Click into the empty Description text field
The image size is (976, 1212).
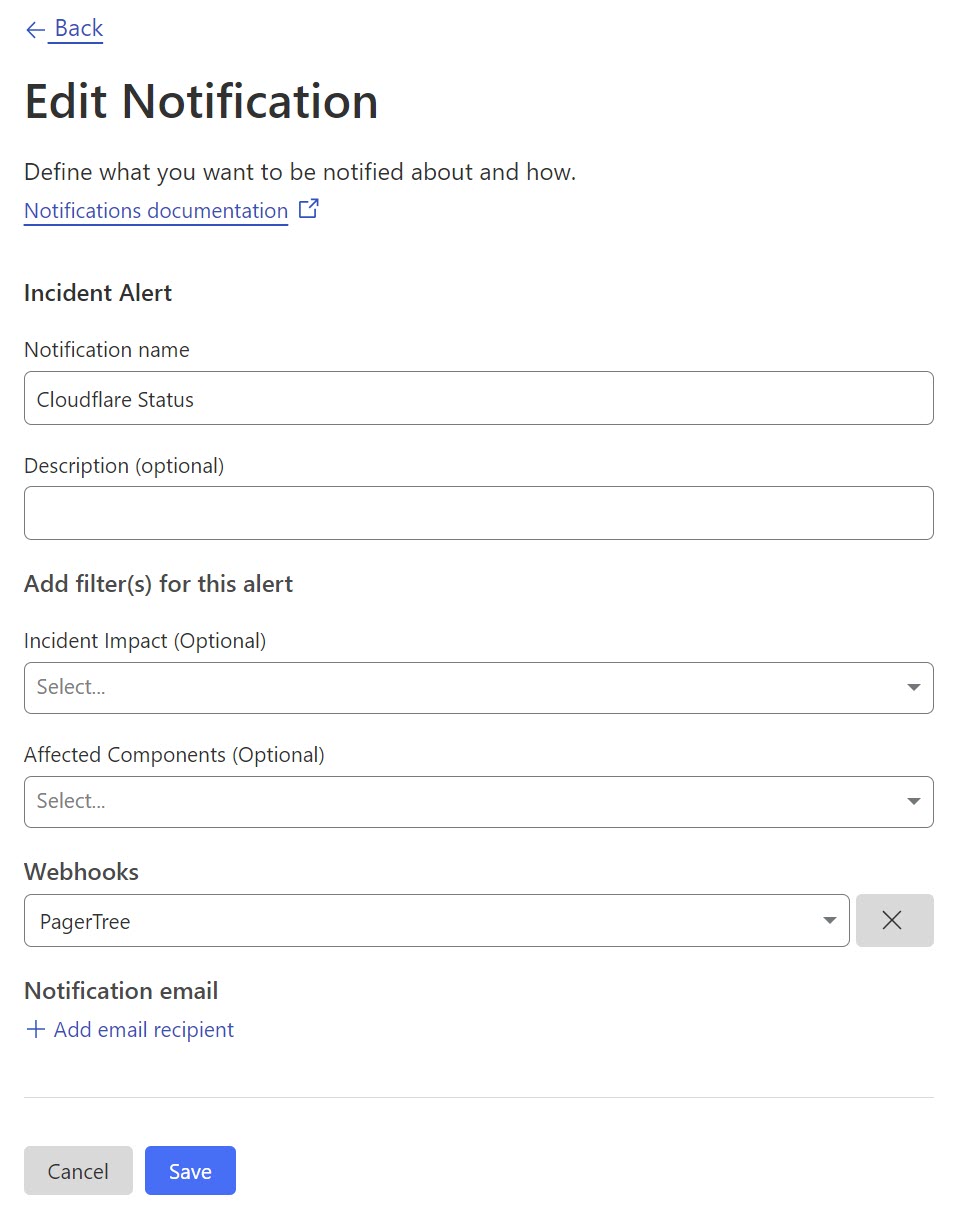(478, 513)
